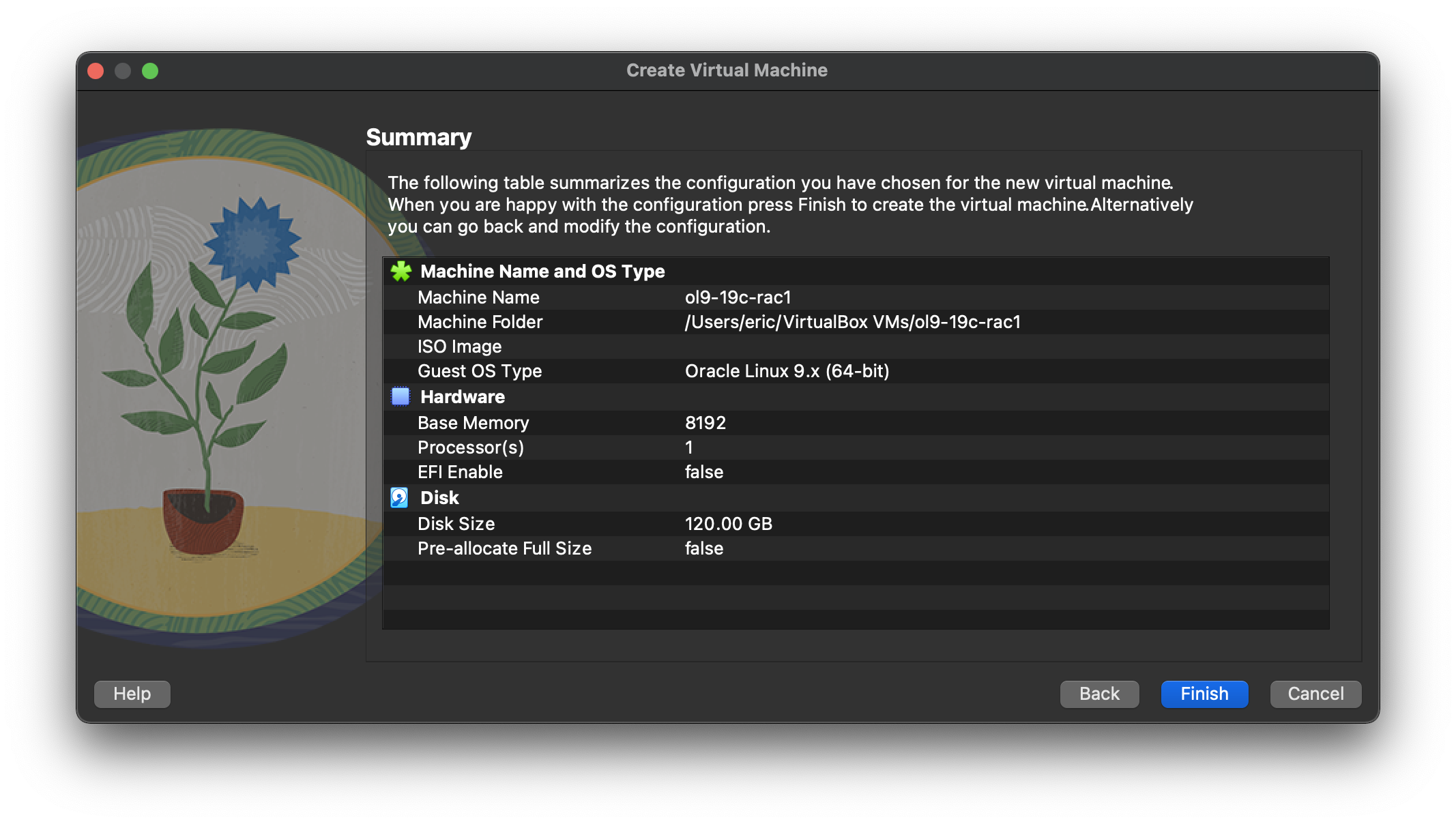Click the machine name value ol9-19c-rac1
Screen dimensions: 1456x824
click(738, 297)
